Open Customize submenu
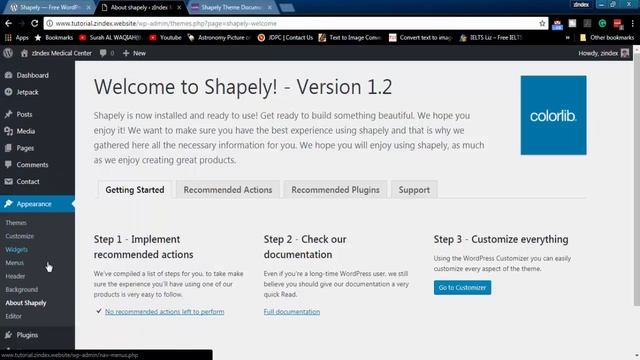The width and height of the screenshot is (640, 360). coord(20,236)
